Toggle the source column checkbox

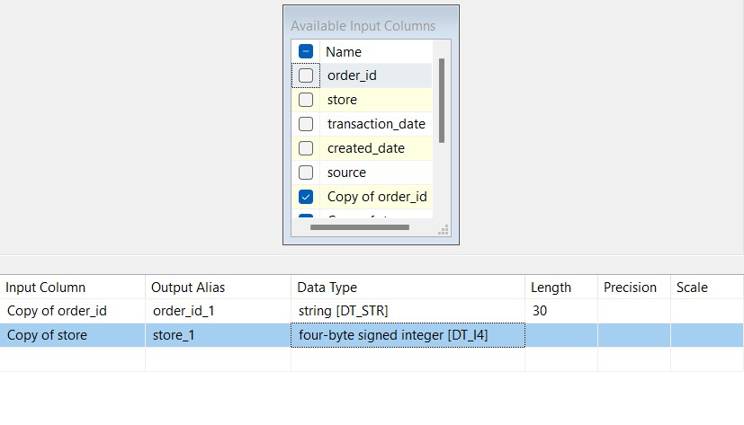(306, 172)
